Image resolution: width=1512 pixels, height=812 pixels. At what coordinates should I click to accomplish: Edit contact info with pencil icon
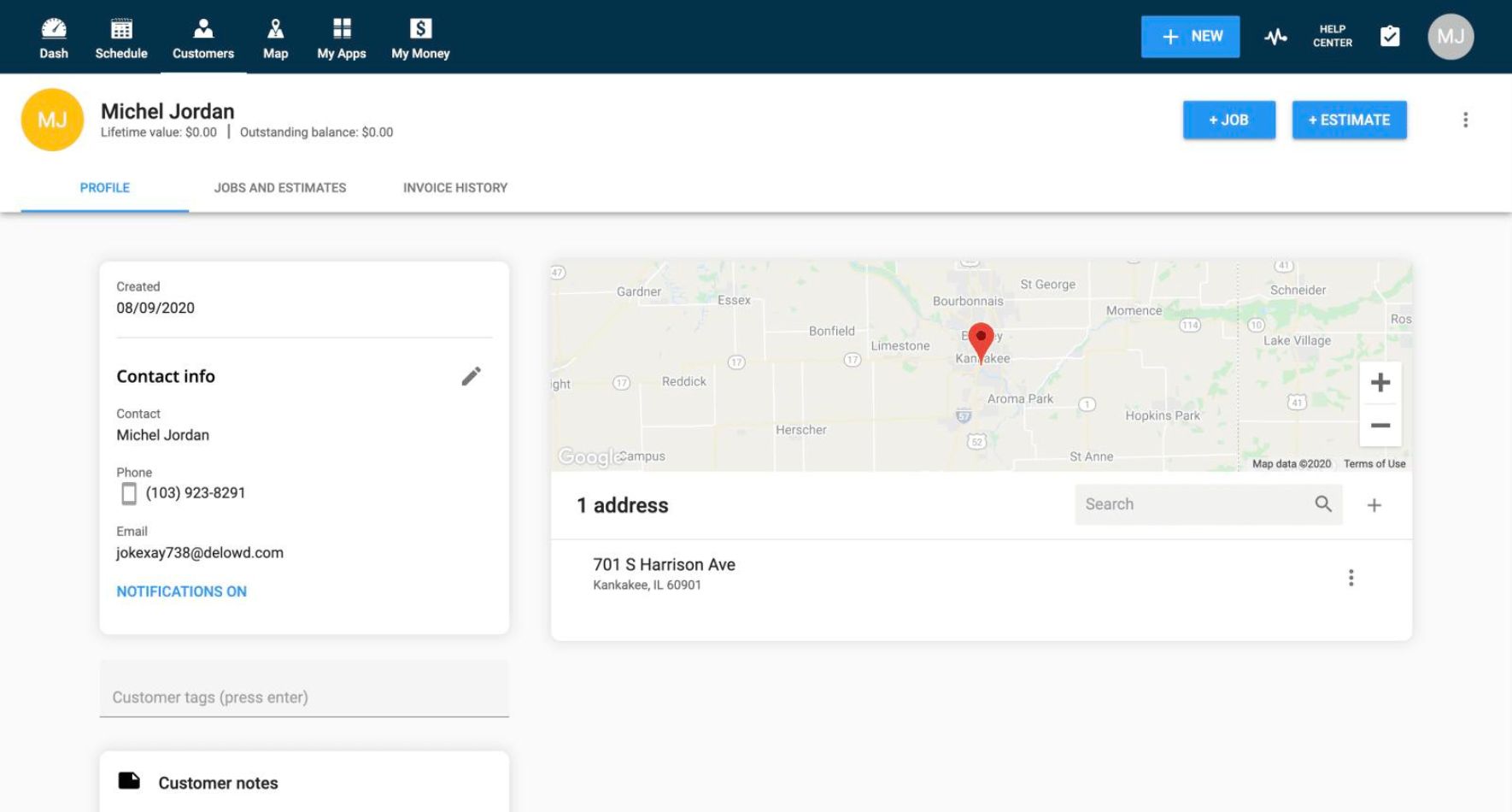pos(471,376)
